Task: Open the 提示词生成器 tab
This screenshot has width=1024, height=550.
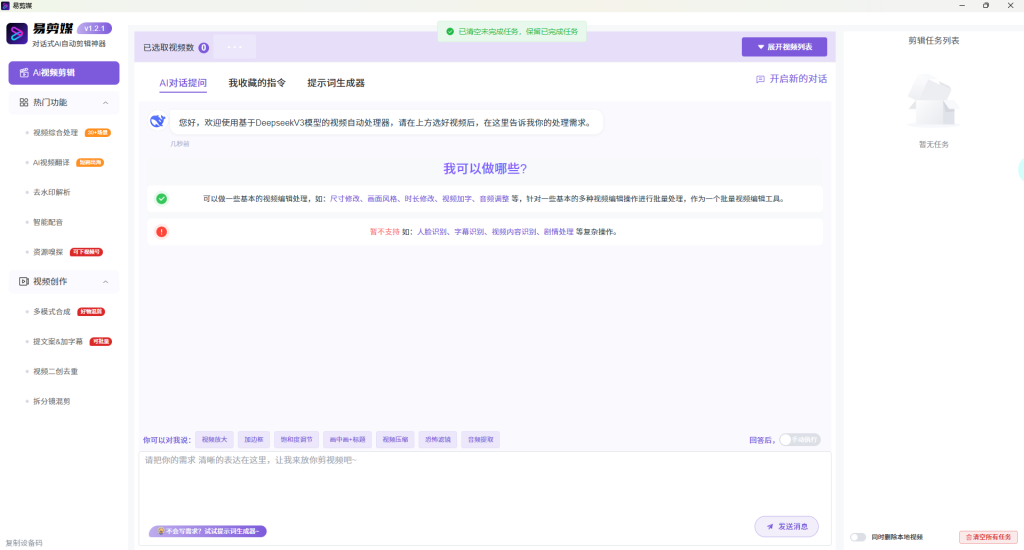Action: [x=336, y=83]
